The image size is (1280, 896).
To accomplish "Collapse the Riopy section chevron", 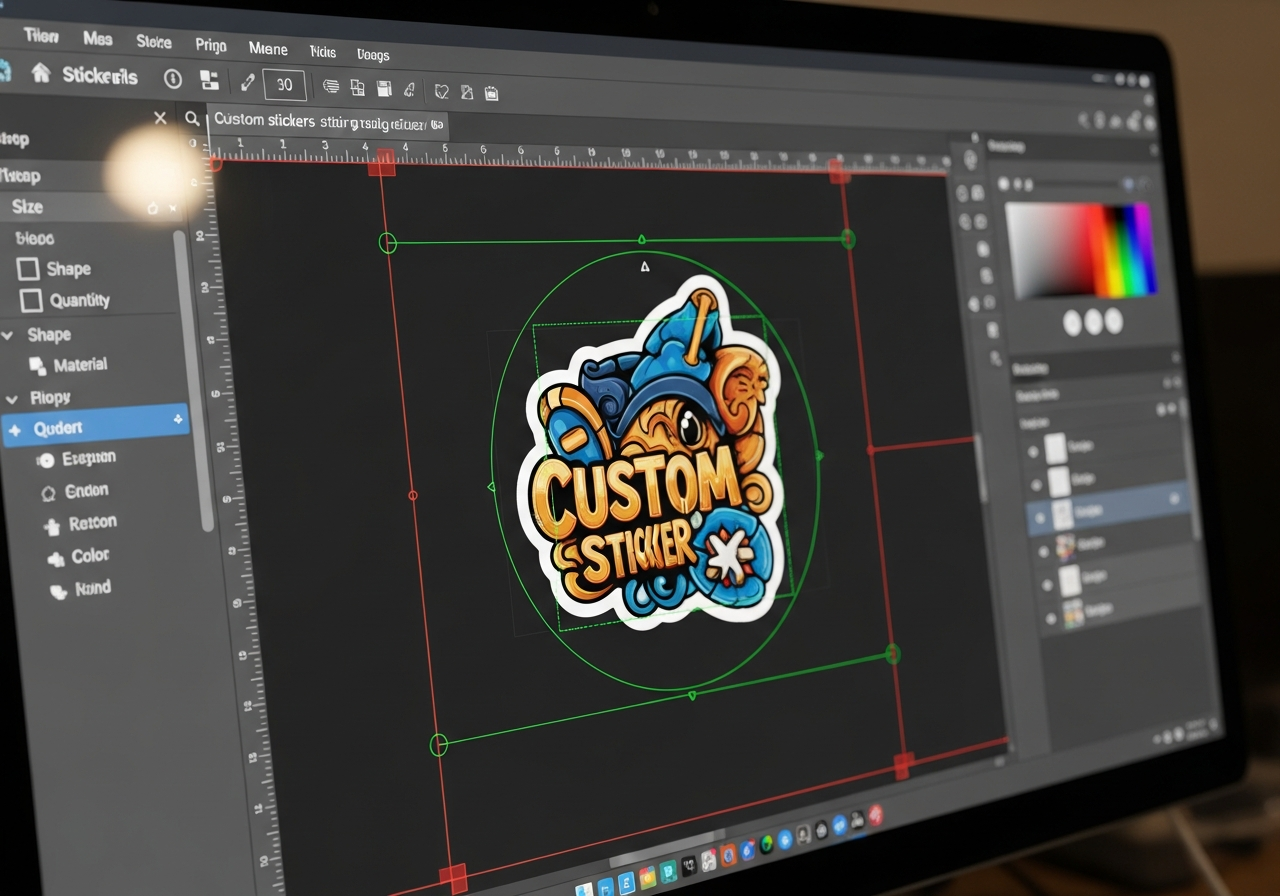I will (10, 398).
